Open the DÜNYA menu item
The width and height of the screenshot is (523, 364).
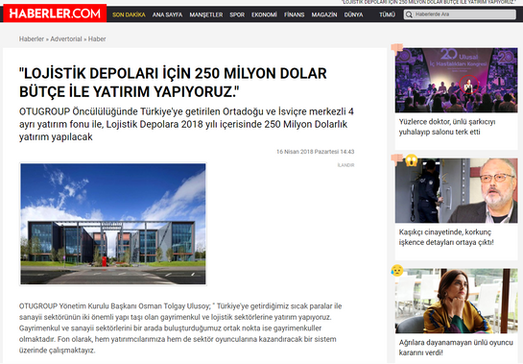[x=354, y=15]
